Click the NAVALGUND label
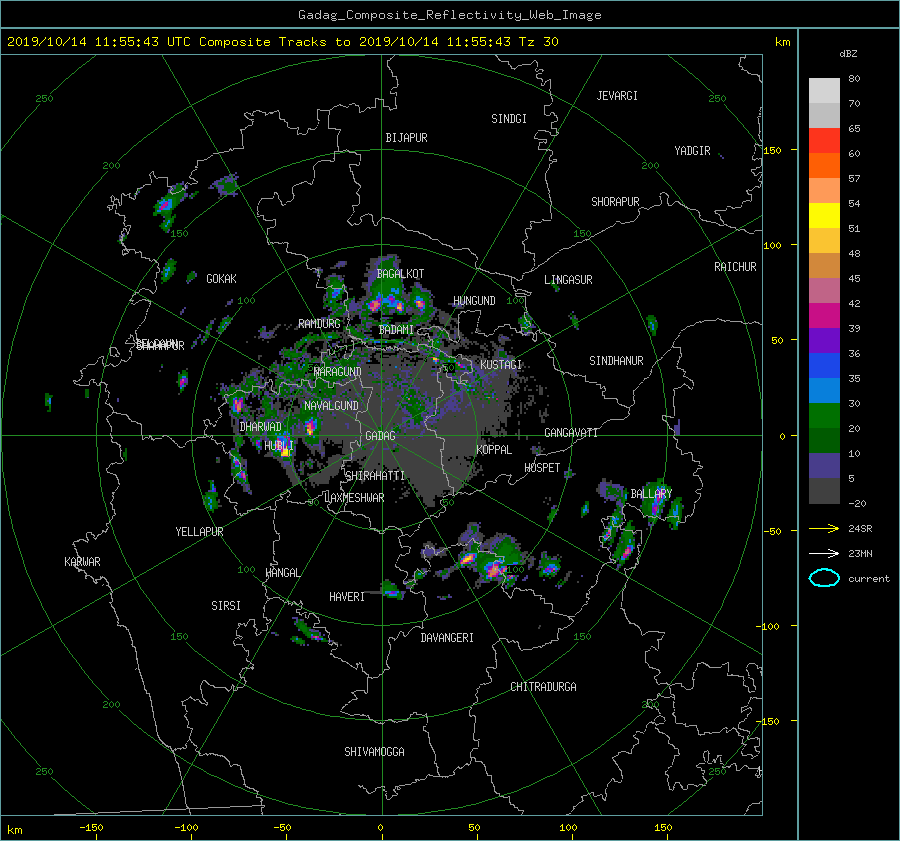Image resolution: width=900 pixels, height=841 pixels. coord(331,406)
